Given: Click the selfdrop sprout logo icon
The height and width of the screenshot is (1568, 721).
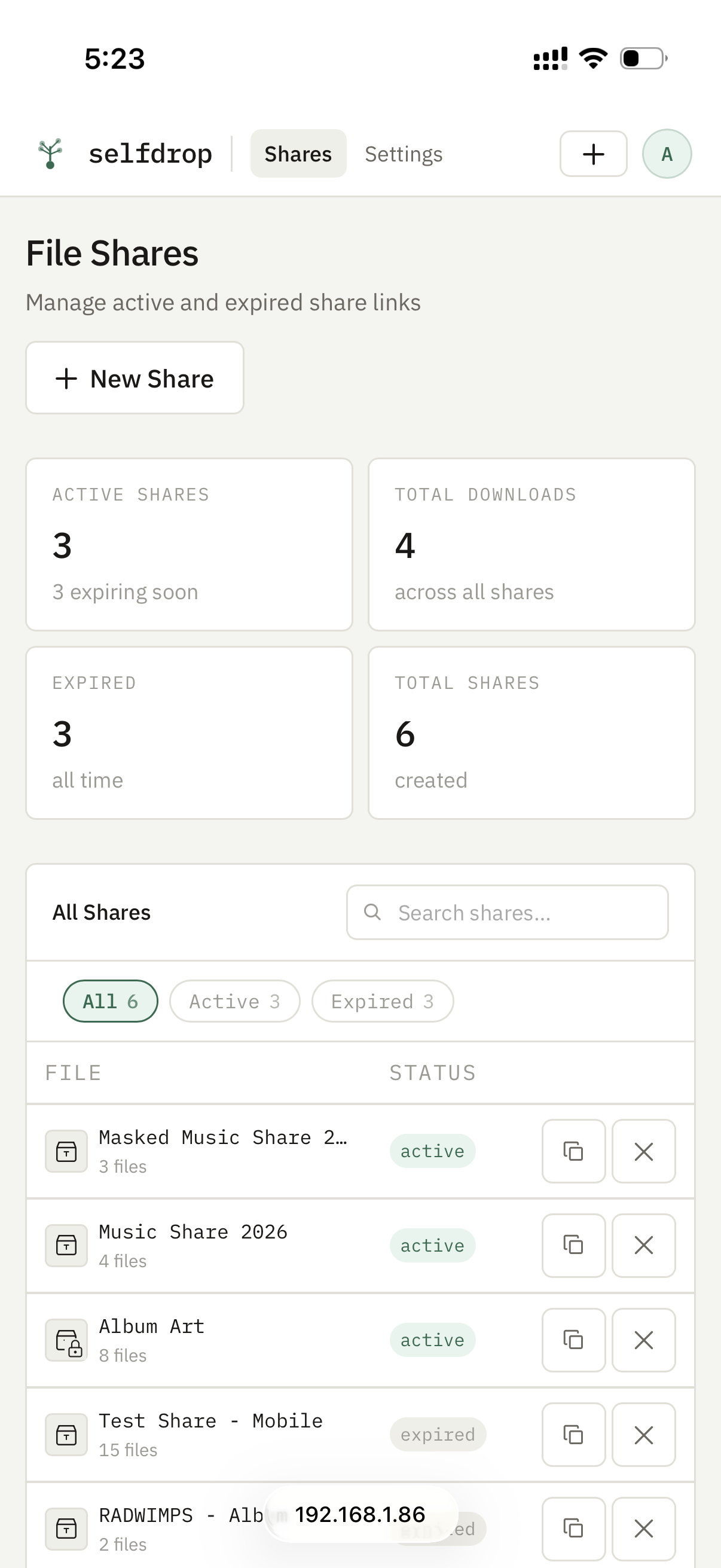Looking at the screenshot, I should click(50, 153).
